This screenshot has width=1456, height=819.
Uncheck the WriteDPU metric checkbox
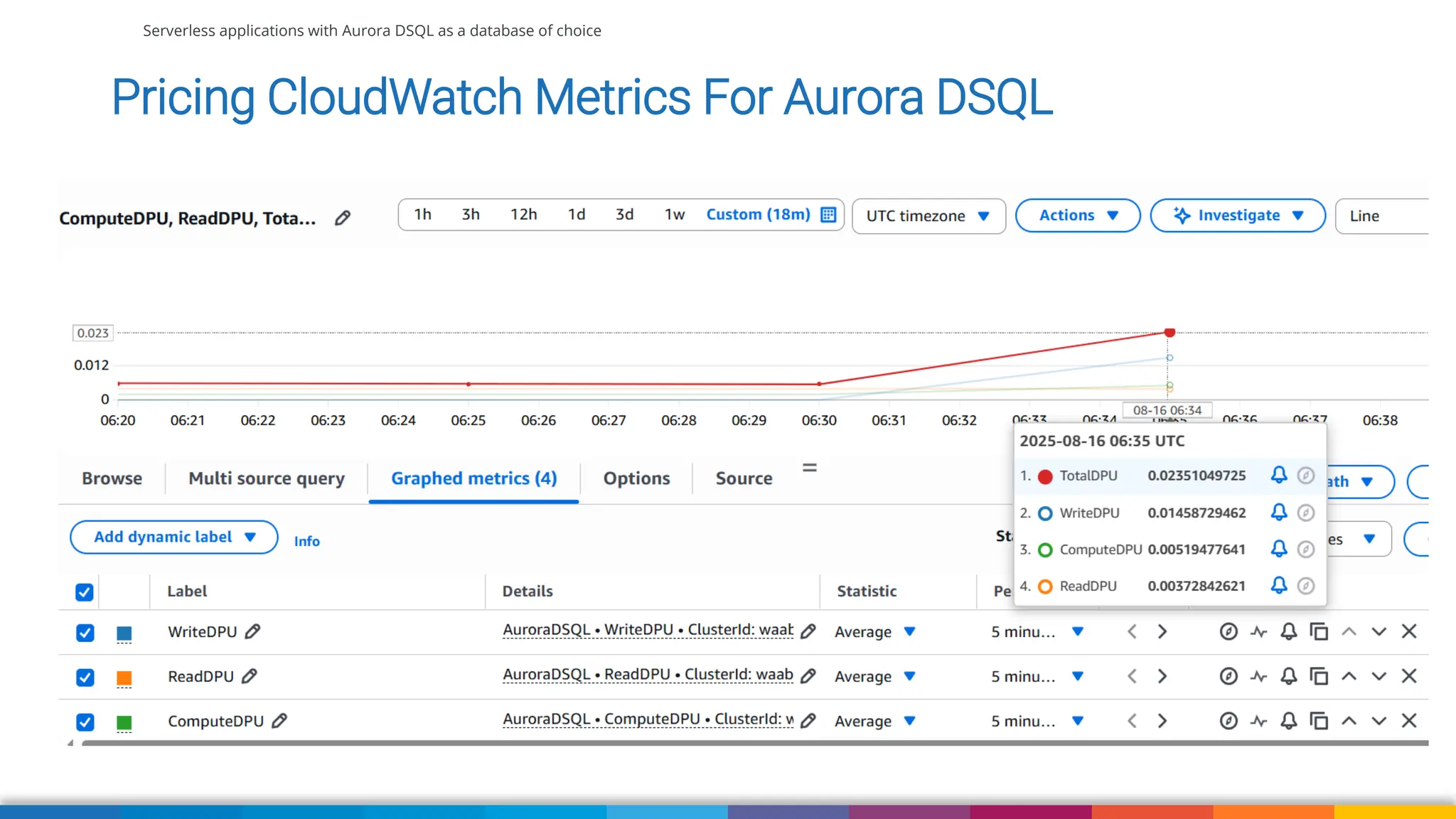pos(85,633)
